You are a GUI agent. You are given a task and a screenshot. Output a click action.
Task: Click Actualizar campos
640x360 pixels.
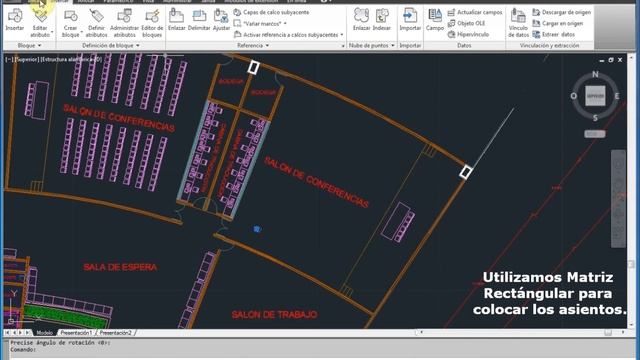coord(475,12)
